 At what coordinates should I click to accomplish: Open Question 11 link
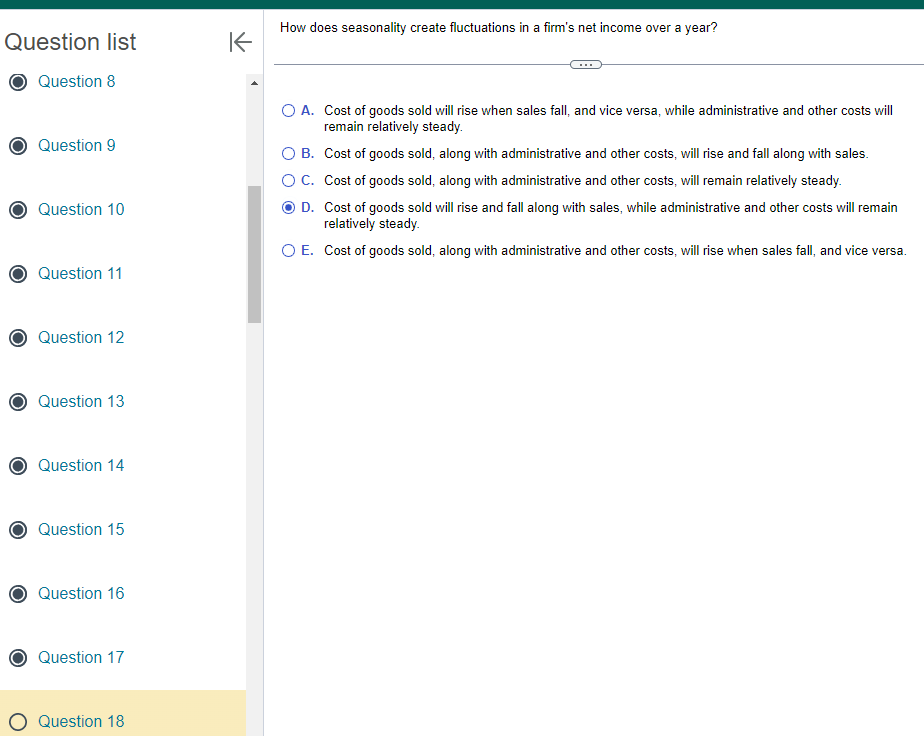click(80, 274)
